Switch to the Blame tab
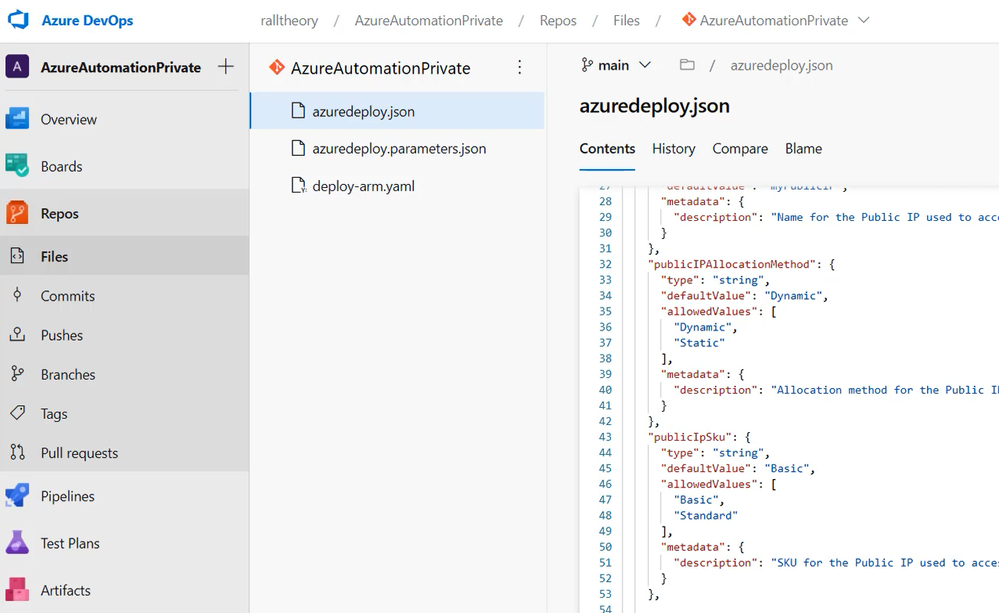Screen dimensions: 999x613 803,148
